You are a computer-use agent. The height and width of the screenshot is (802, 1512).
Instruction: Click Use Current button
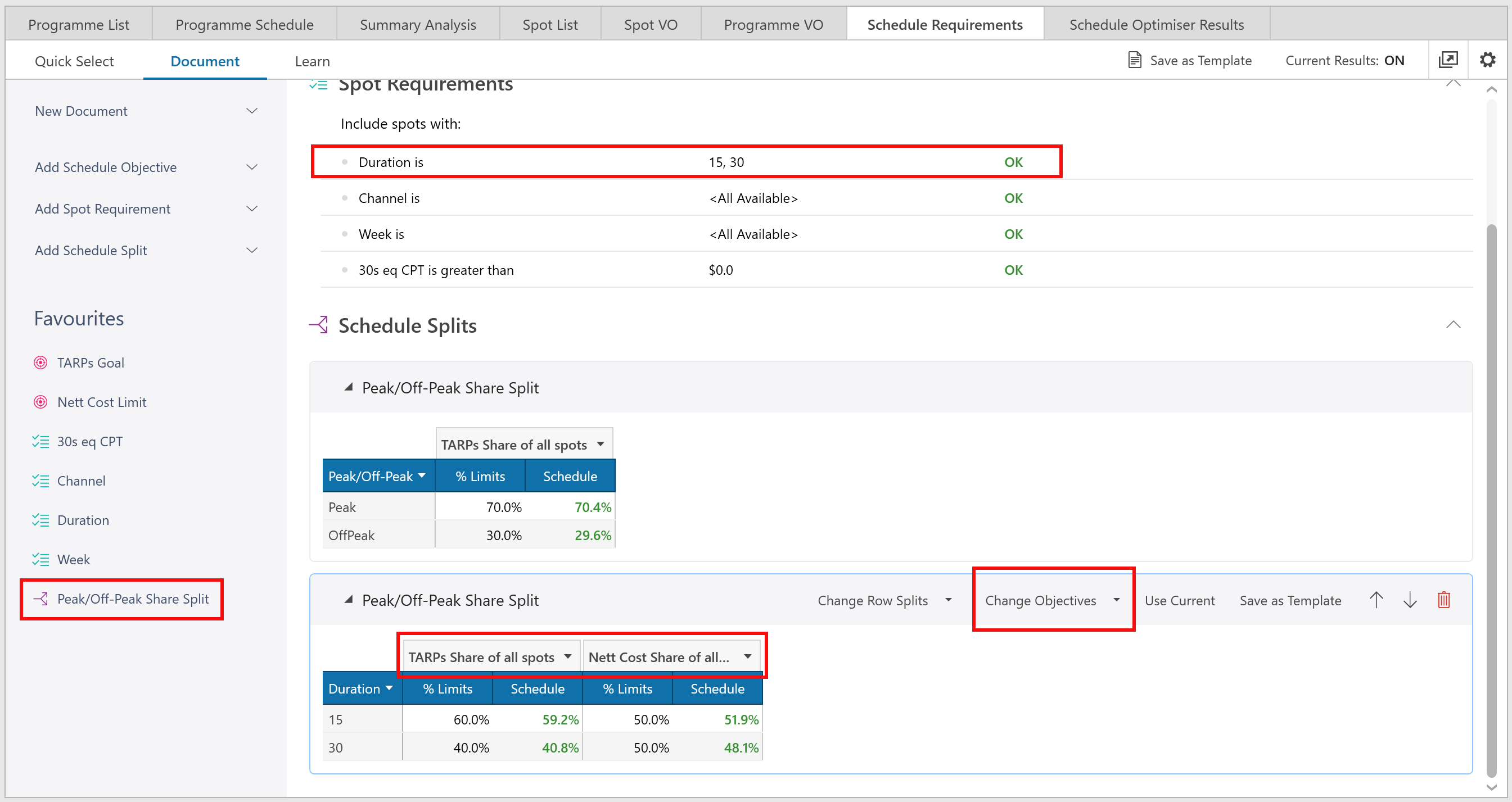(1179, 600)
